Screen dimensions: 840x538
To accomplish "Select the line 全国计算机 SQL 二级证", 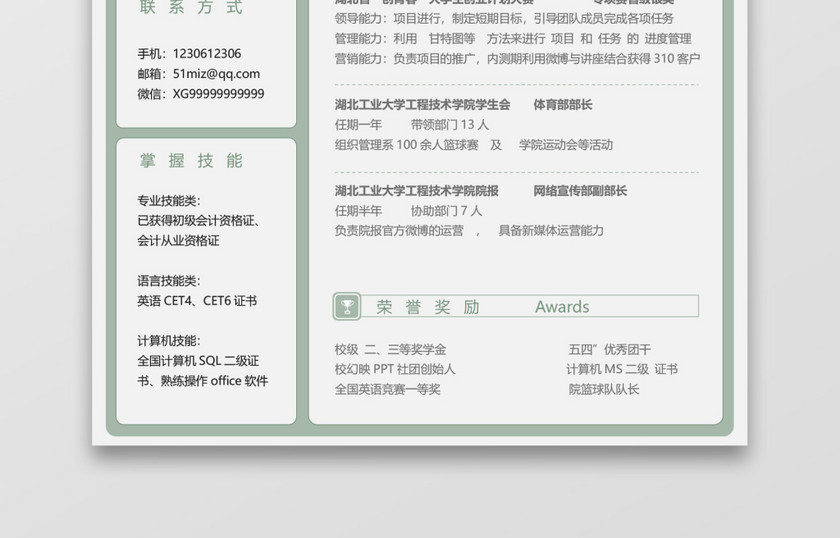I will 198,361.
